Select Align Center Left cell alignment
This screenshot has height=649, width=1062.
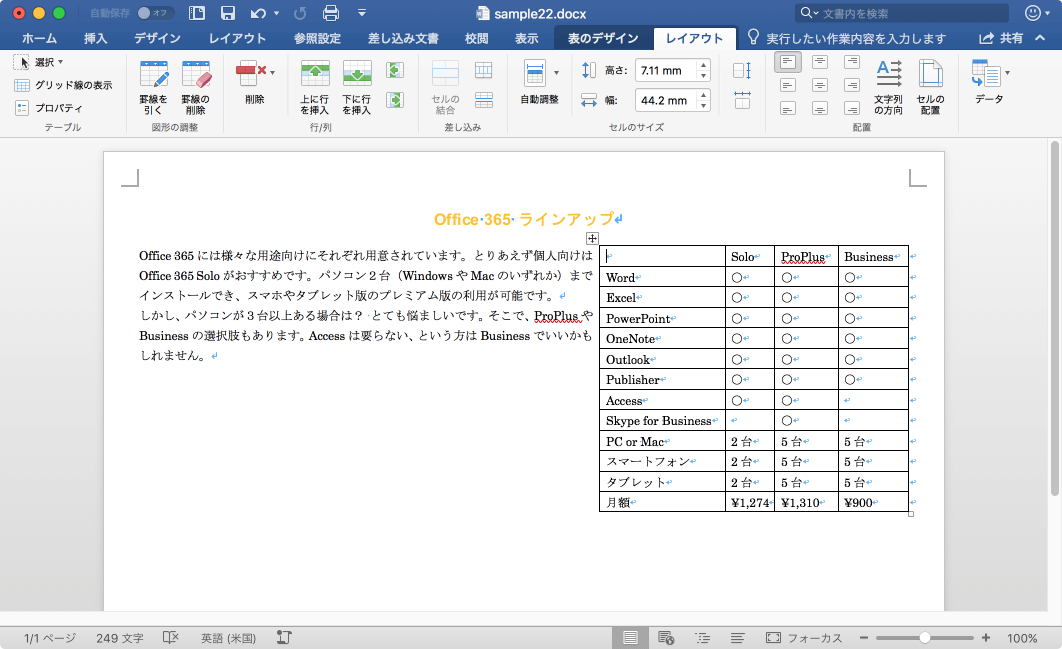coord(788,85)
